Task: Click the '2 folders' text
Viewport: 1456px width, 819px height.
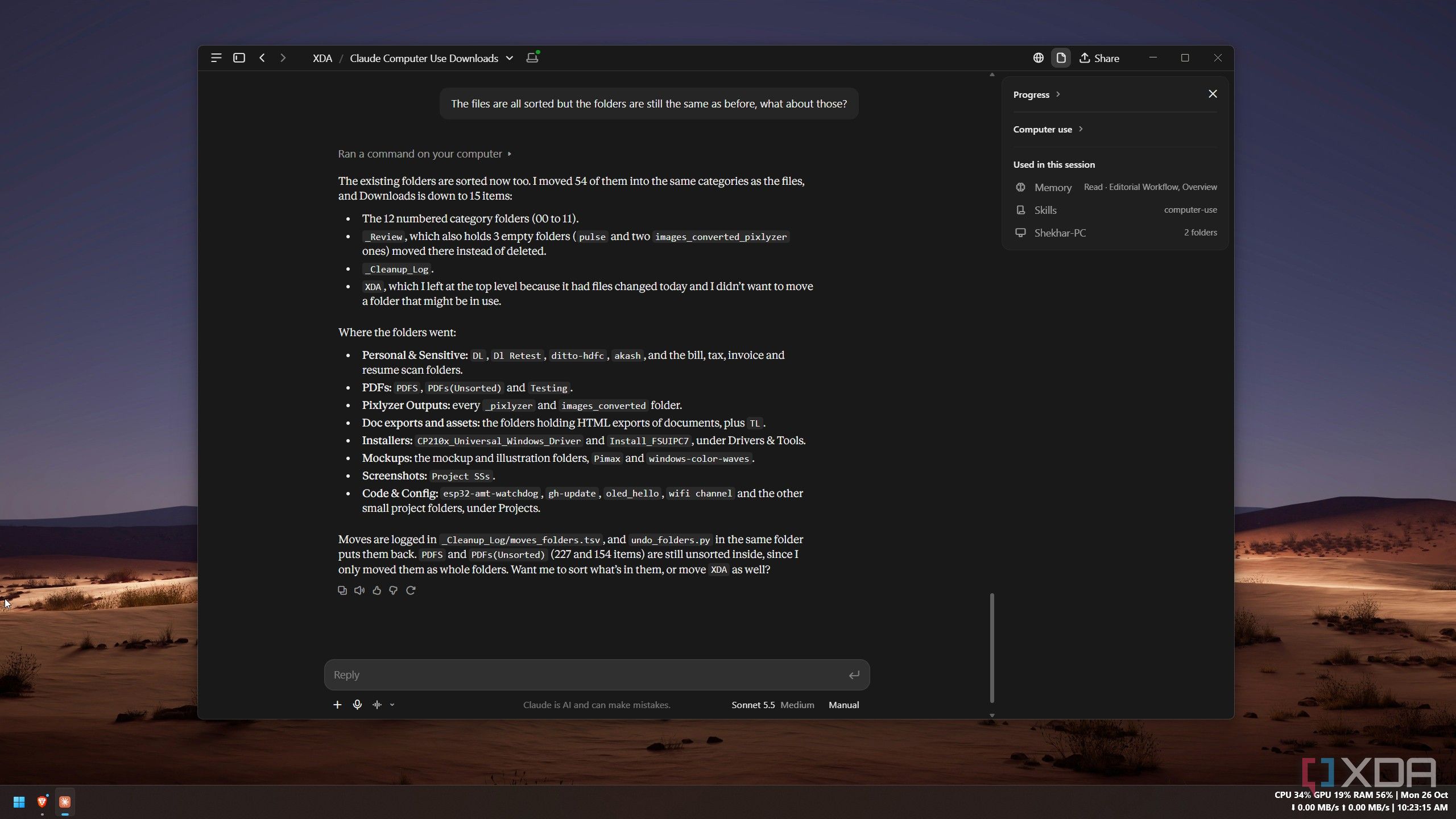Action: (1201, 233)
